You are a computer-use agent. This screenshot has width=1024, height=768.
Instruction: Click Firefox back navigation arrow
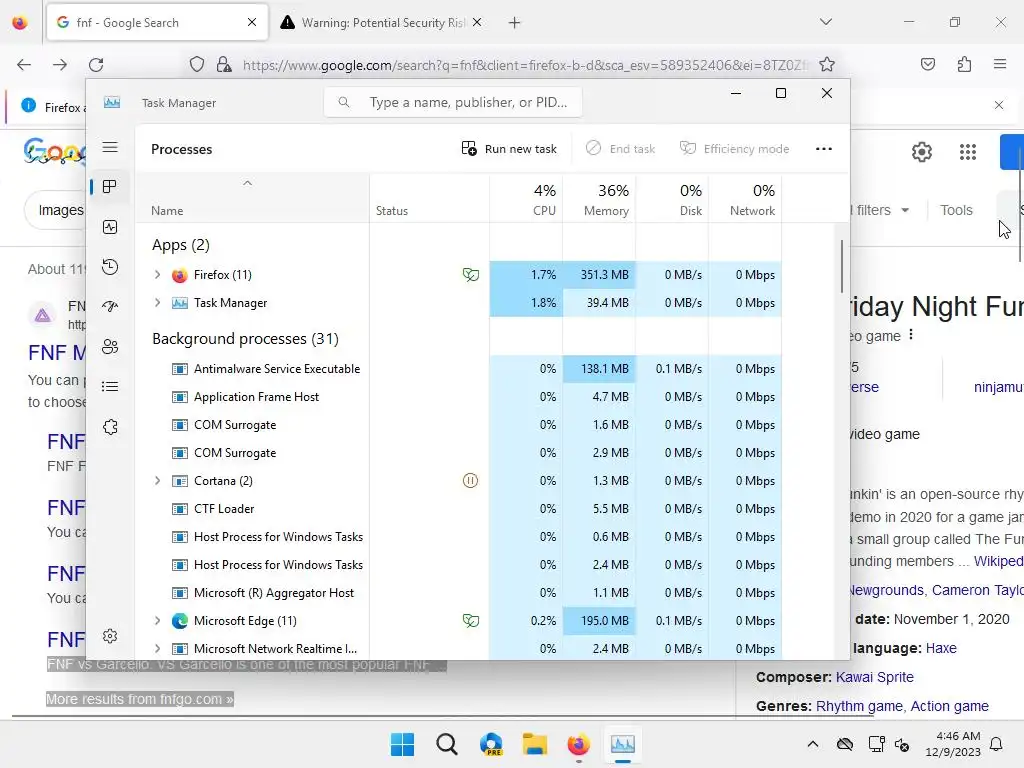pos(24,65)
